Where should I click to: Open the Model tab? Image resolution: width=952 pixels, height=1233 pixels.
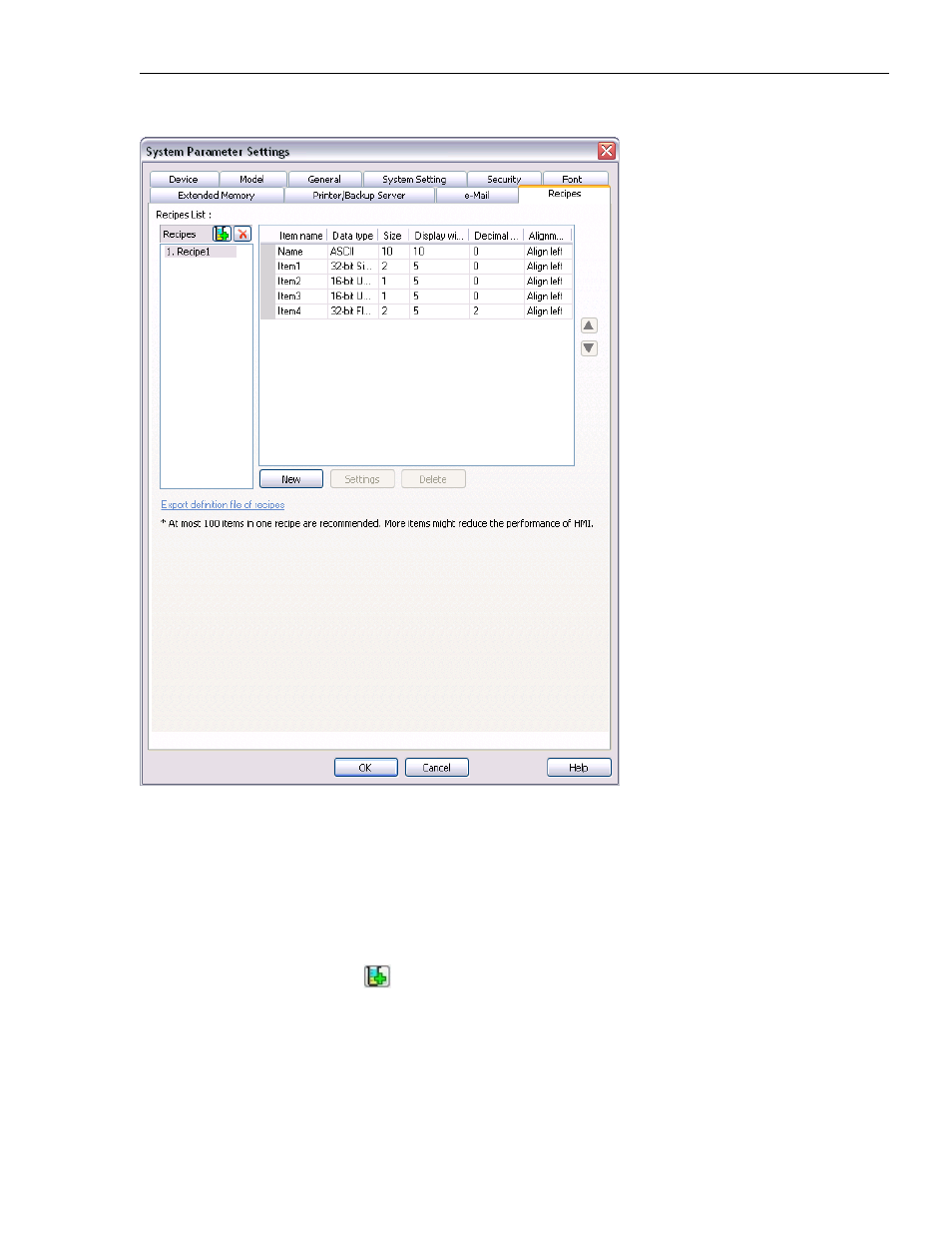[251, 179]
